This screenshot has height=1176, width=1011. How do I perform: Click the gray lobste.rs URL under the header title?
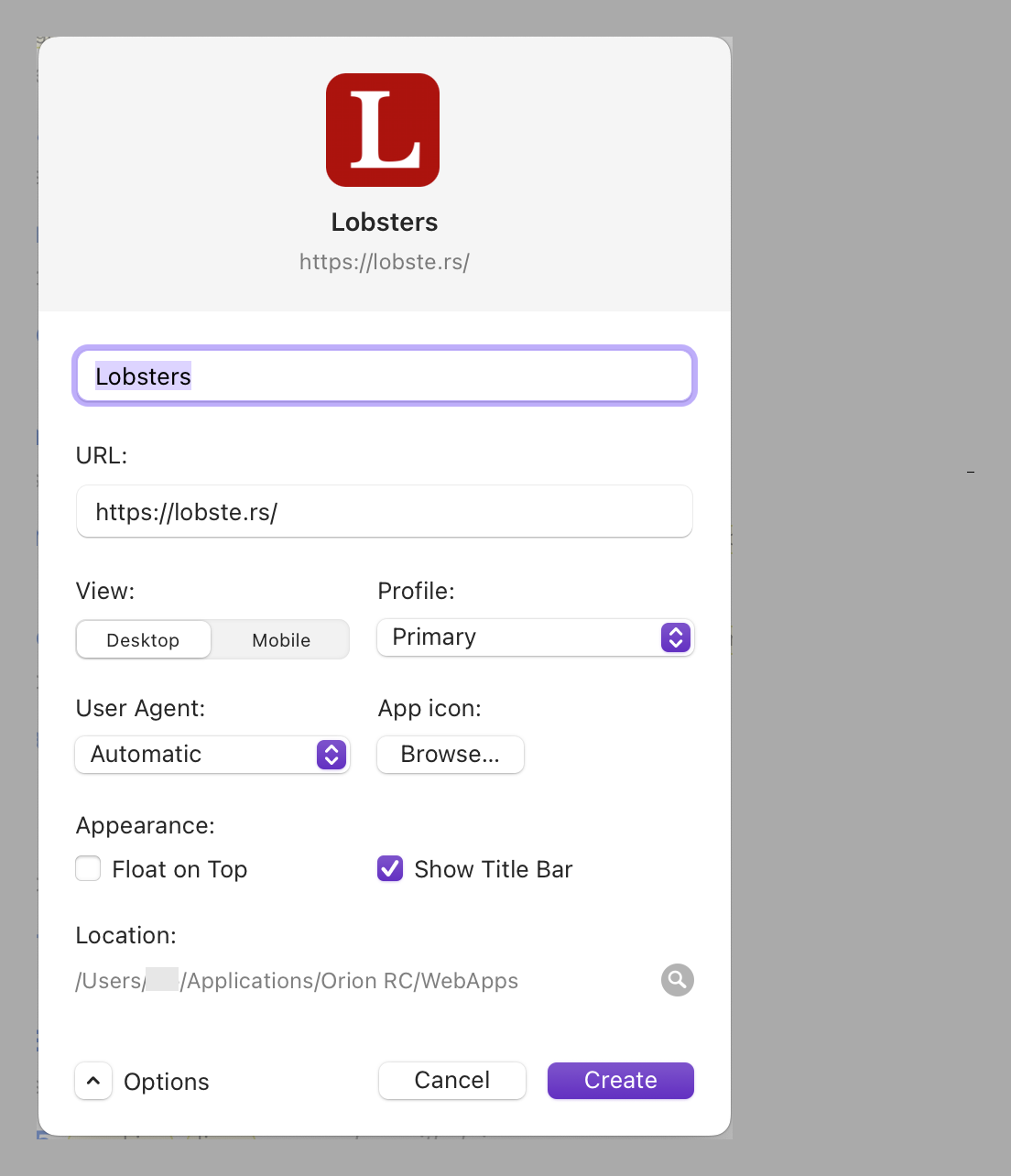tap(384, 262)
